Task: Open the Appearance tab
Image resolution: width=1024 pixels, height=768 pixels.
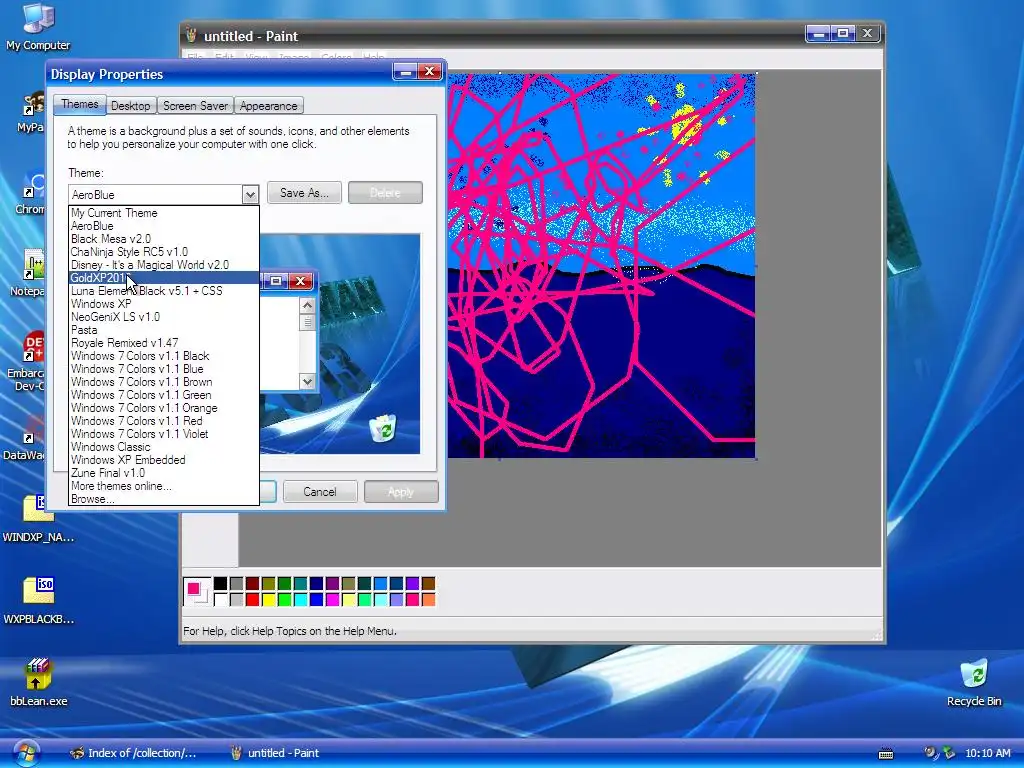Action: (268, 106)
